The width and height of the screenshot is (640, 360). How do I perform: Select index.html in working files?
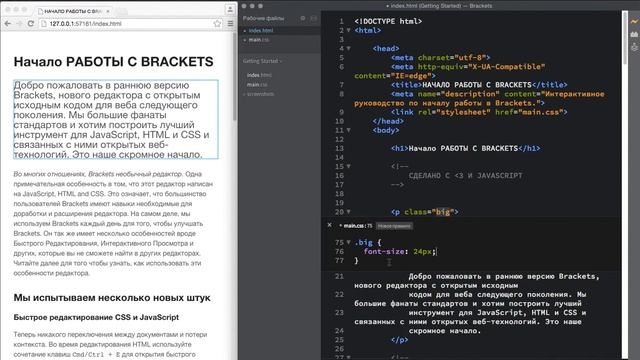point(261,31)
